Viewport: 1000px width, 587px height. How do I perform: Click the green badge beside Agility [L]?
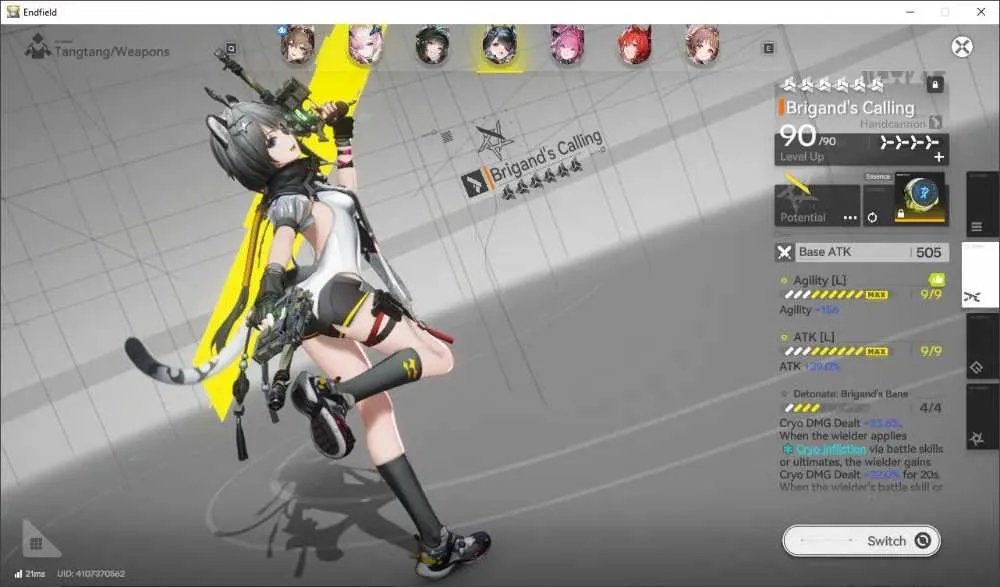tap(936, 279)
